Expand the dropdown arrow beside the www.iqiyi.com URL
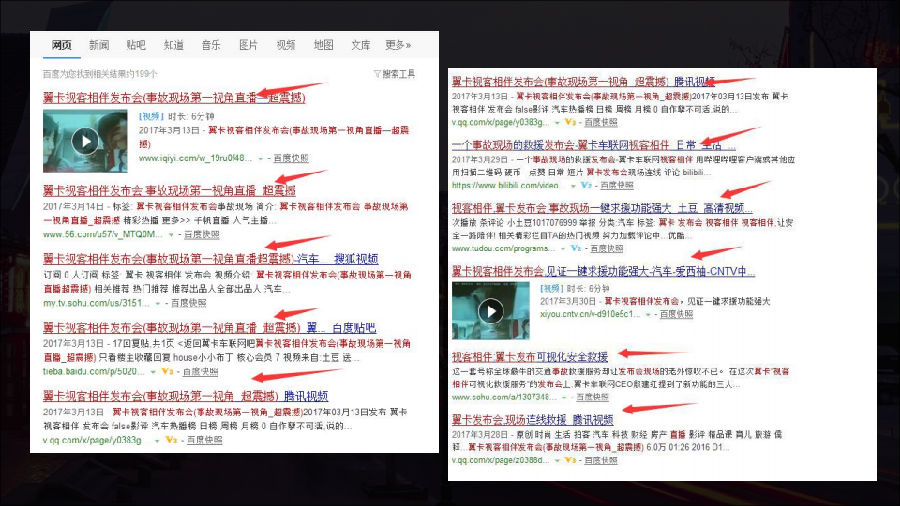 click(x=261, y=158)
